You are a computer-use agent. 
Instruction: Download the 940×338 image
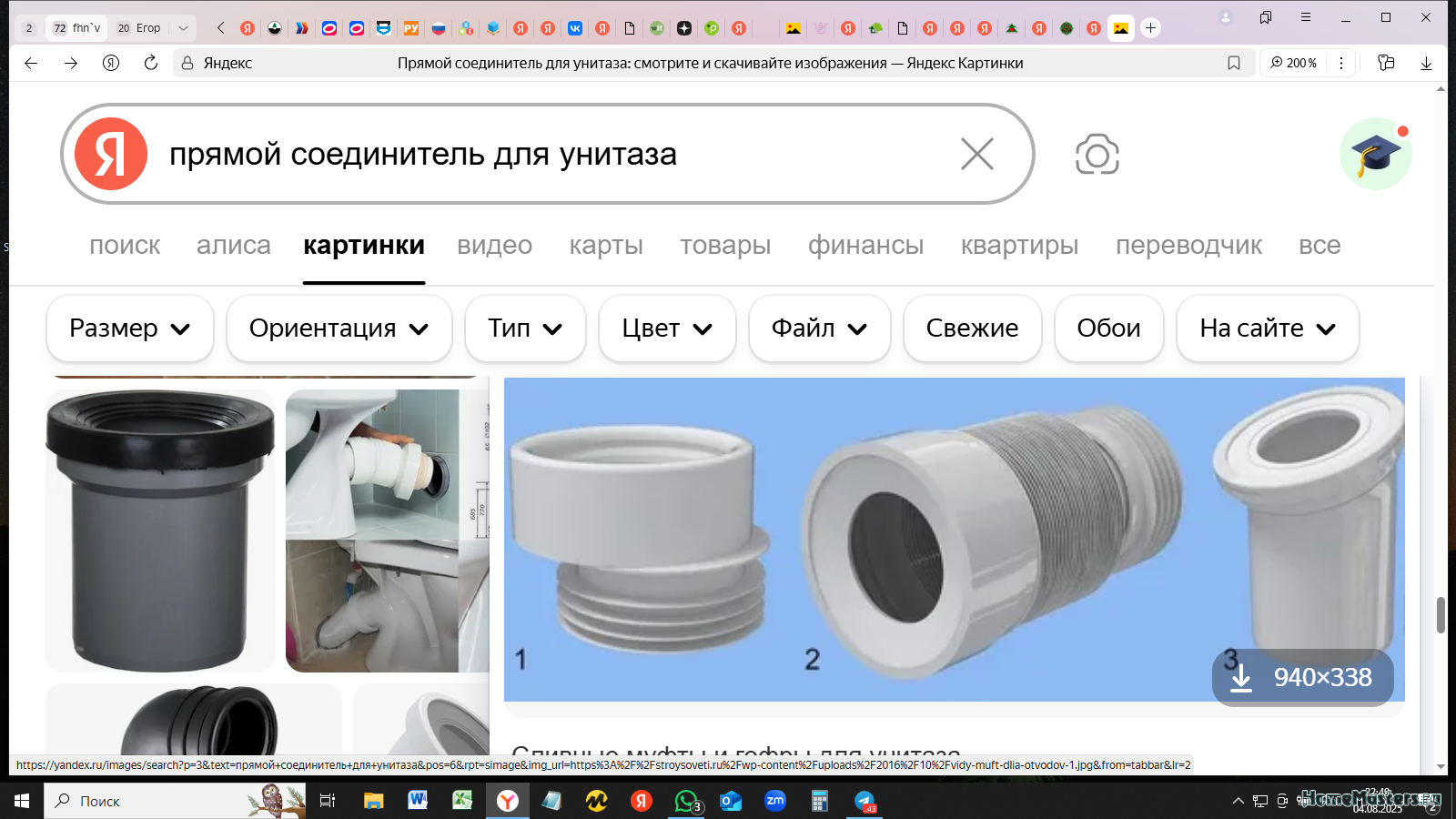click(1303, 677)
